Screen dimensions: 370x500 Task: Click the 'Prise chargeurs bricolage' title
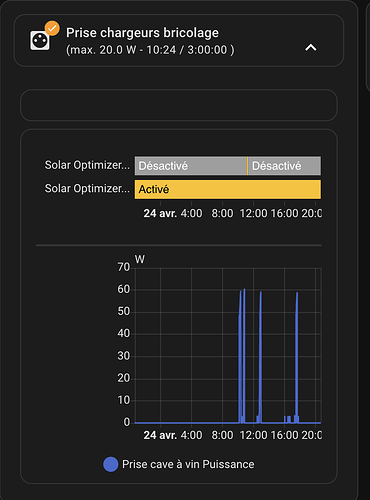pos(142,33)
